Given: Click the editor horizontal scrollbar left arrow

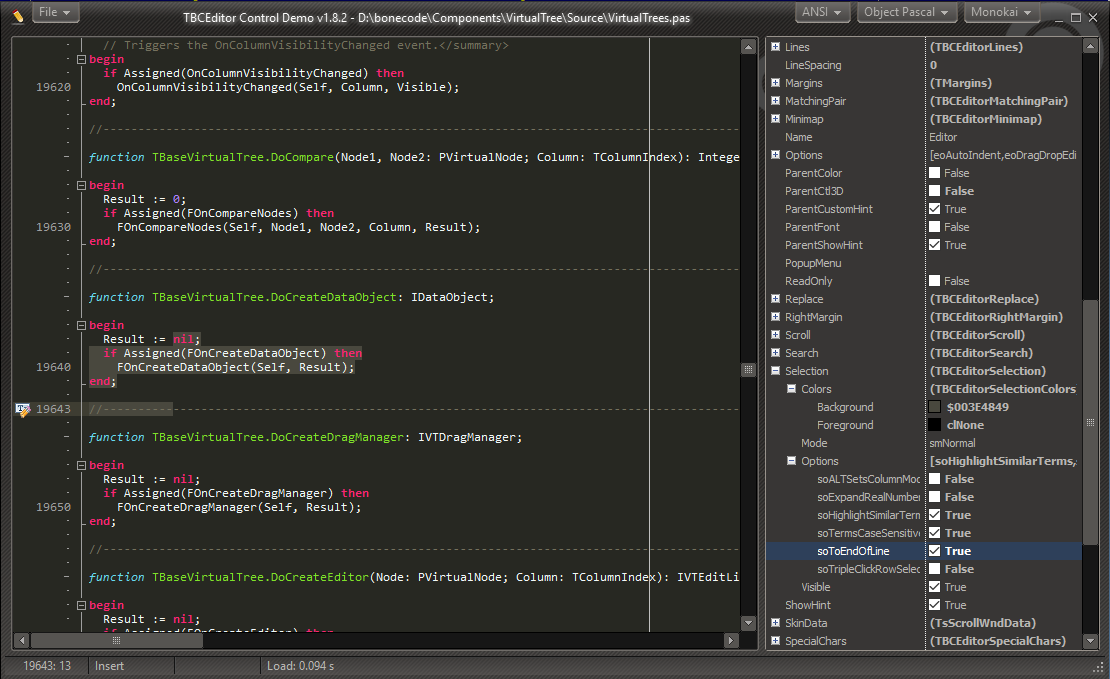Looking at the screenshot, I should pos(21,640).
